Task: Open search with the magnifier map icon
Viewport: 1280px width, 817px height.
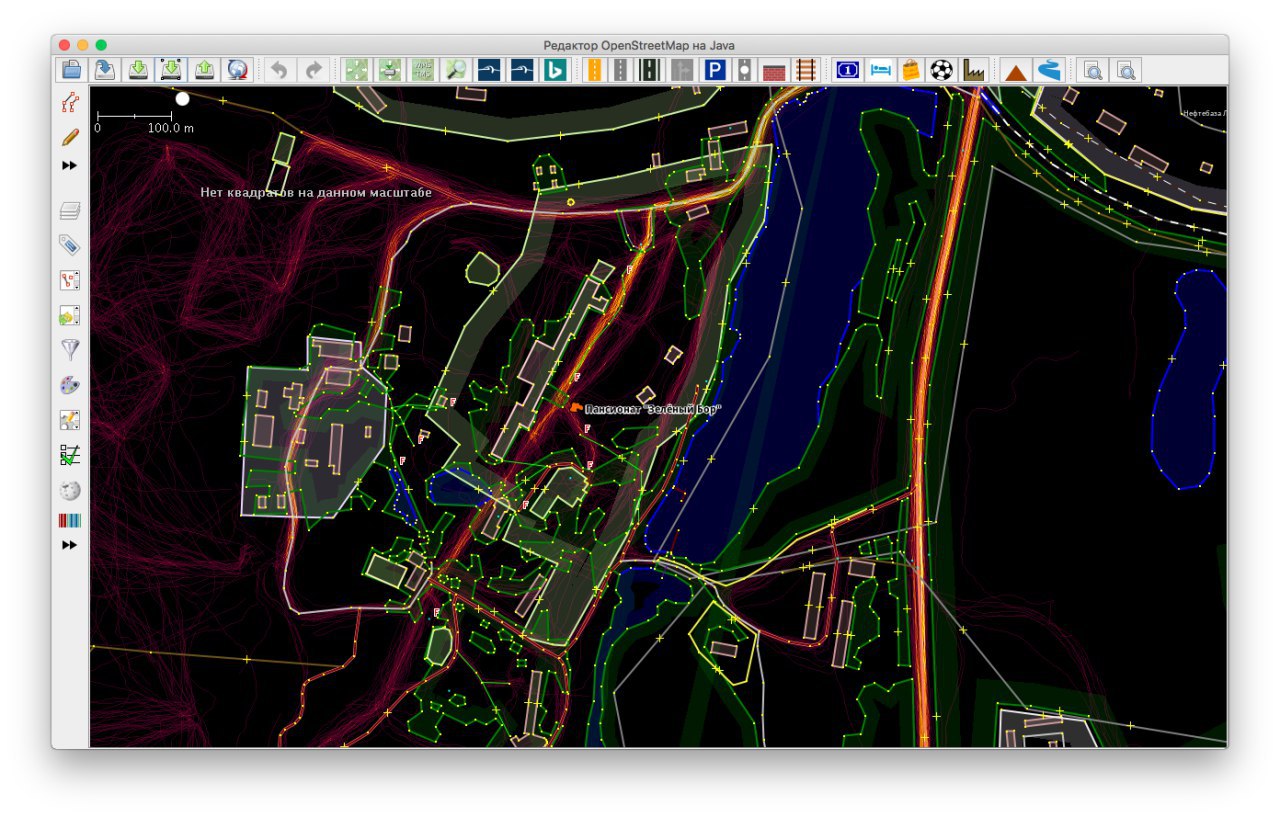Action: (456, 69)
